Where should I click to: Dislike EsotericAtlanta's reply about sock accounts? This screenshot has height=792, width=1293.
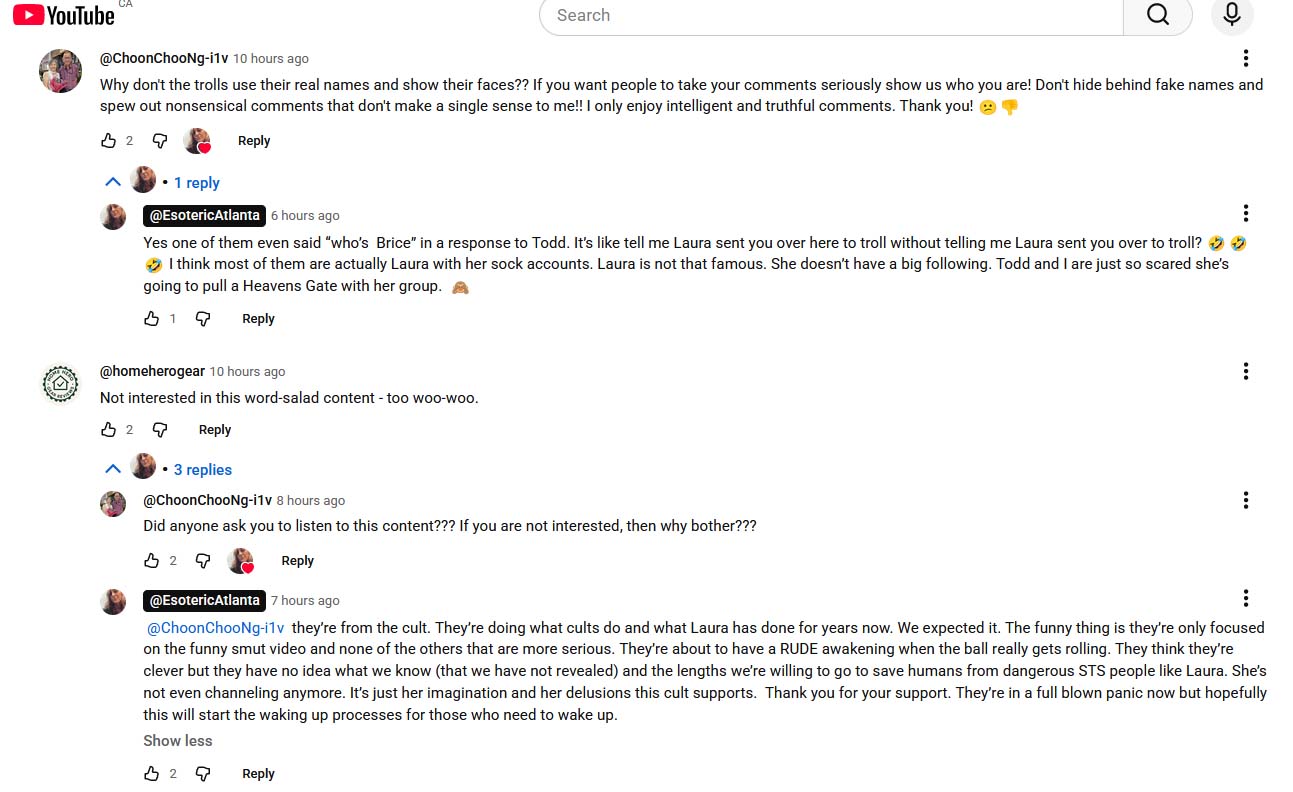(203, 319)
